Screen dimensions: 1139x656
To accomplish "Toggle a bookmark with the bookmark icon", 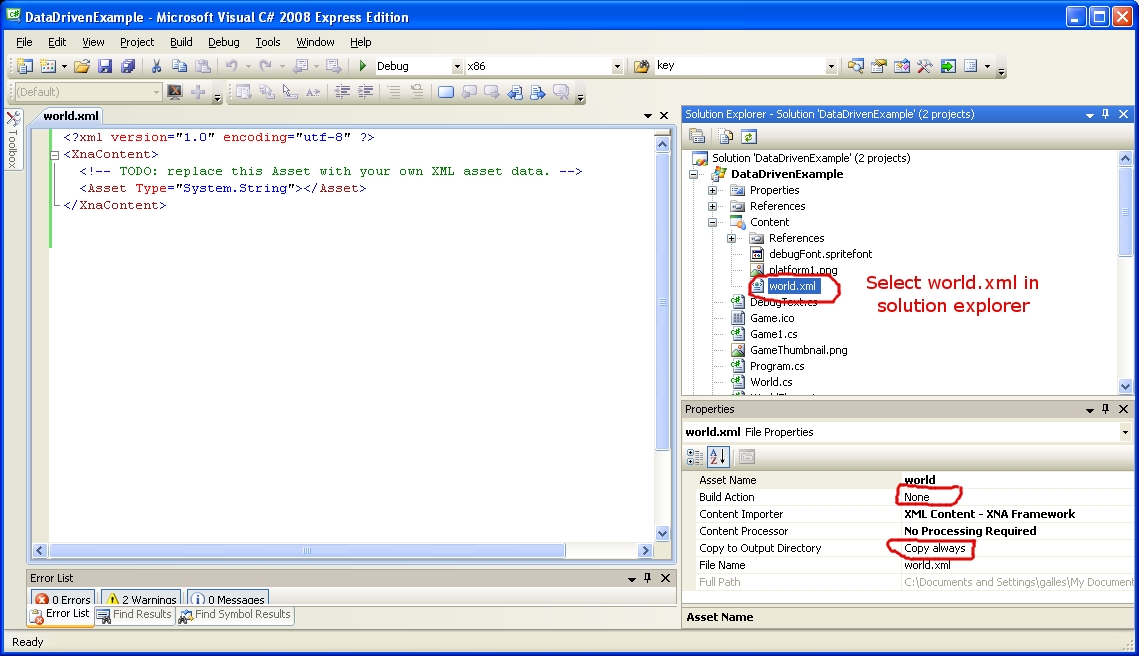I will [446, 92].
